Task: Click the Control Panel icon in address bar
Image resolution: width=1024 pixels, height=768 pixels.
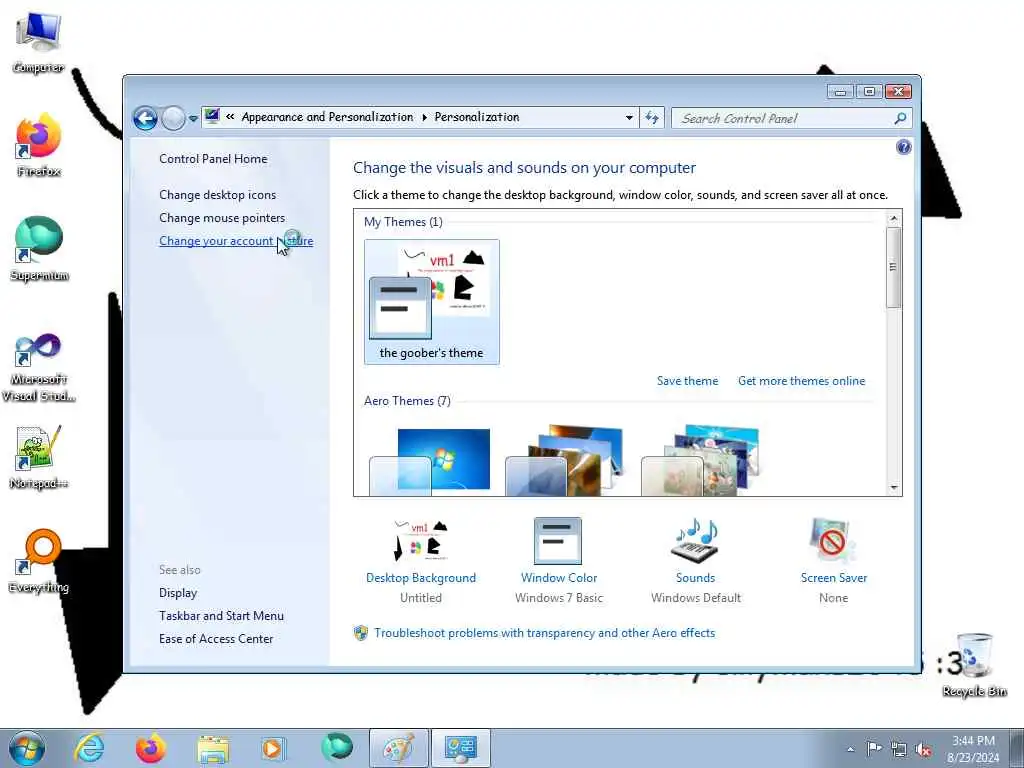Action: [212, 116]
